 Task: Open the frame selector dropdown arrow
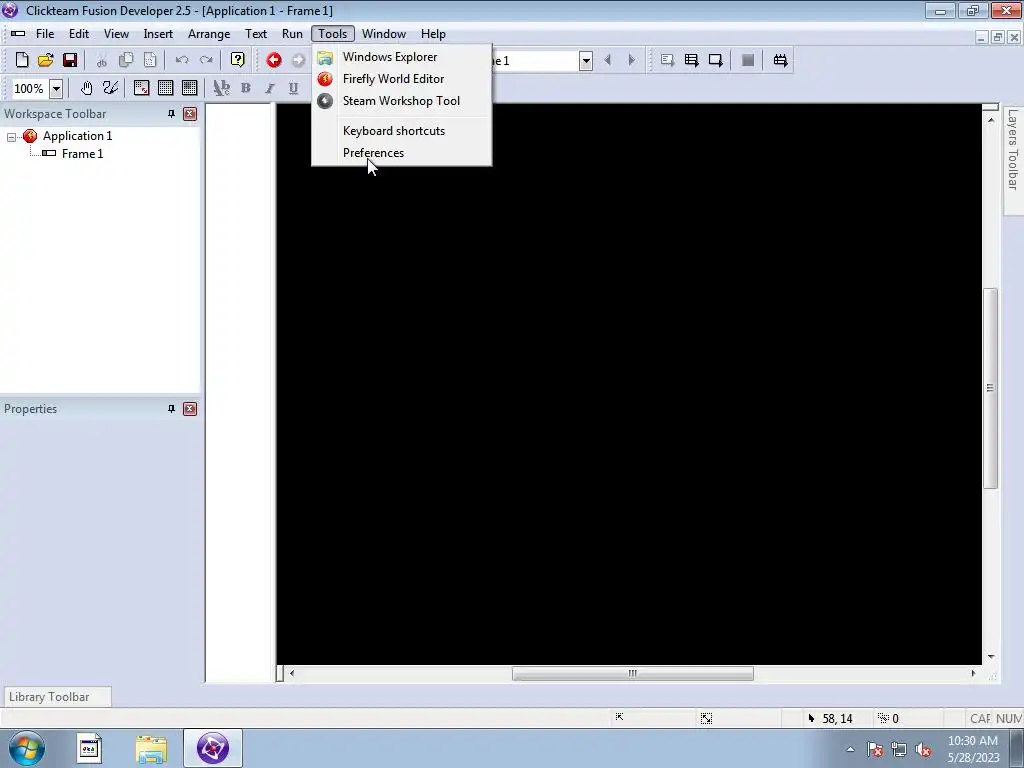click(586, 61)
